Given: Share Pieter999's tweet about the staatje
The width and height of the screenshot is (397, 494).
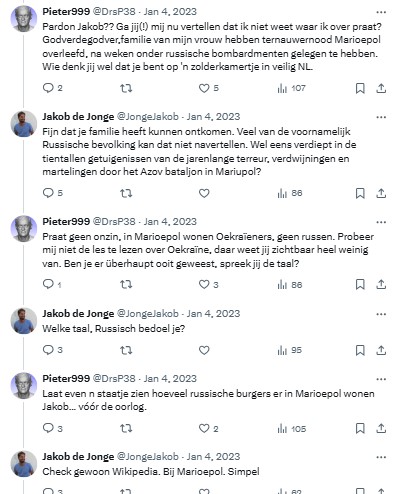Looking at the screenshot, I should pyautogui.click(x=381, y=428).
